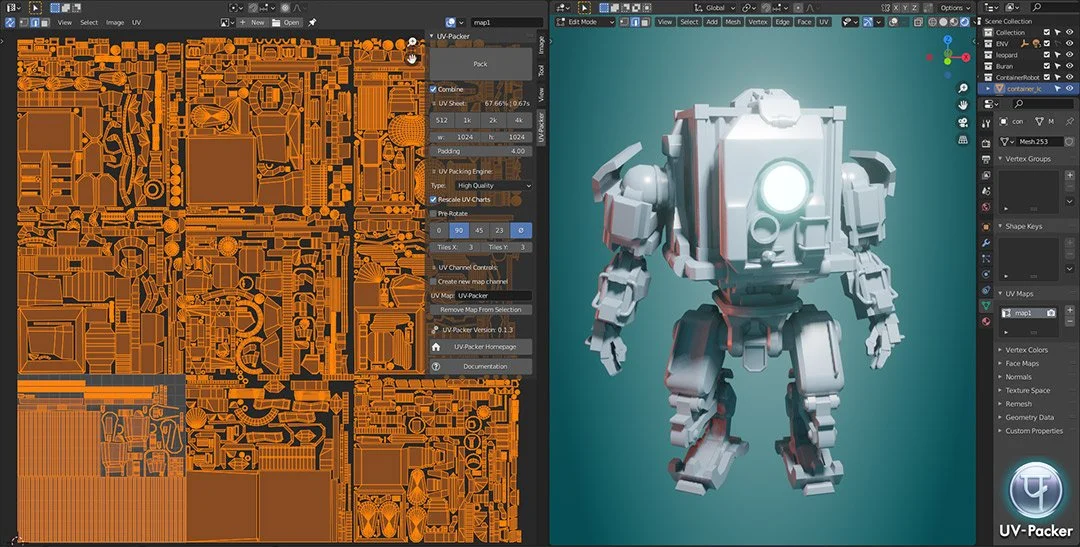Click the home icon beside UV-Packer Homepage
The image size is (1080, 547).
click(436, 346)
